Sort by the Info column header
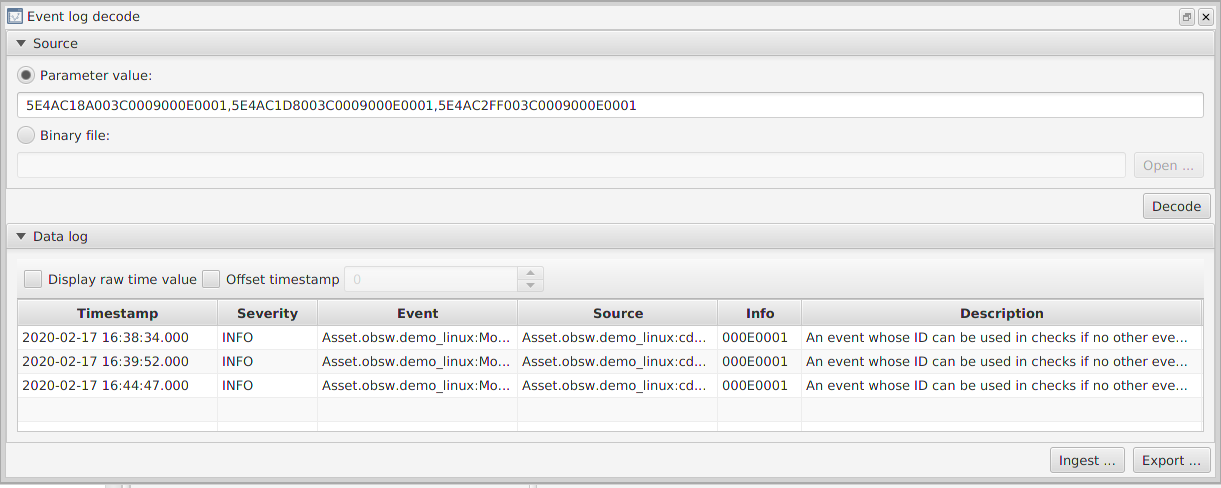The width and height of the screenshot is (1221, 488). coord(759,313)
